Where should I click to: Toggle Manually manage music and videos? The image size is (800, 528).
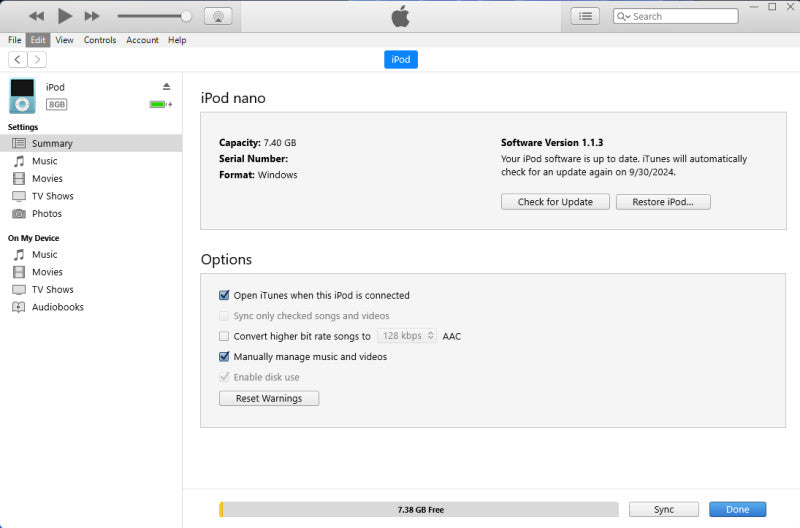coord(224,357)
